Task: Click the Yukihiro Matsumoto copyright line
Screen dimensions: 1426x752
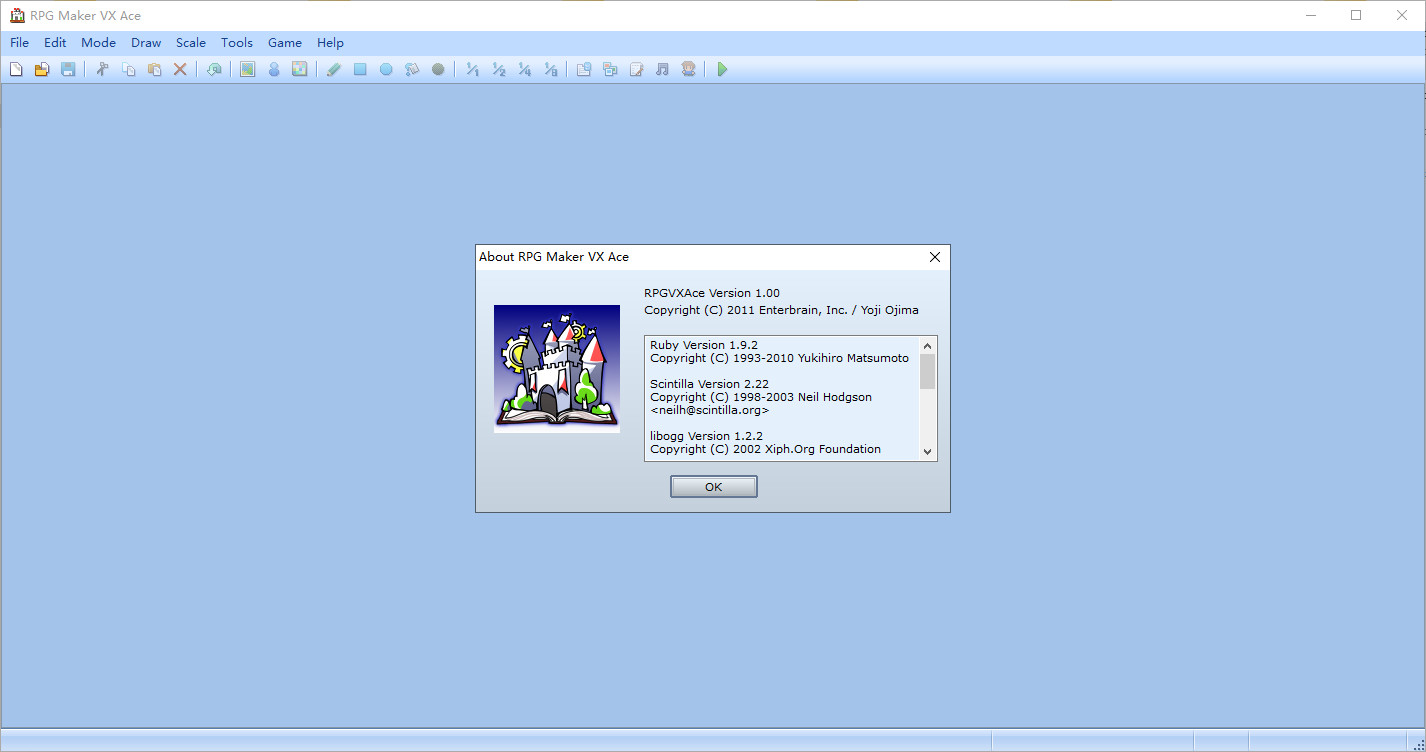Action: [780, 358]
